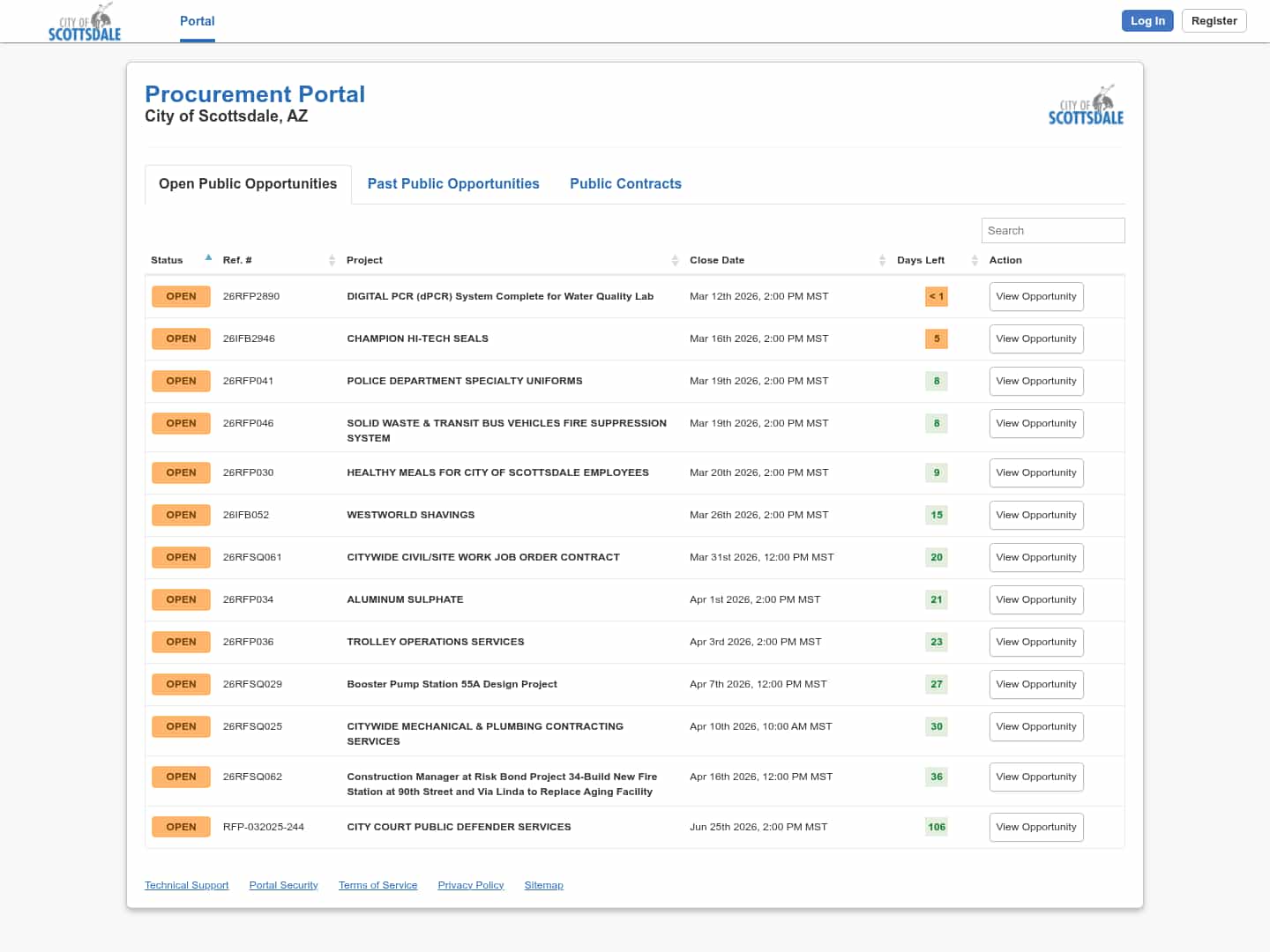Sort table by Close Date column

(x=882, y=260)
